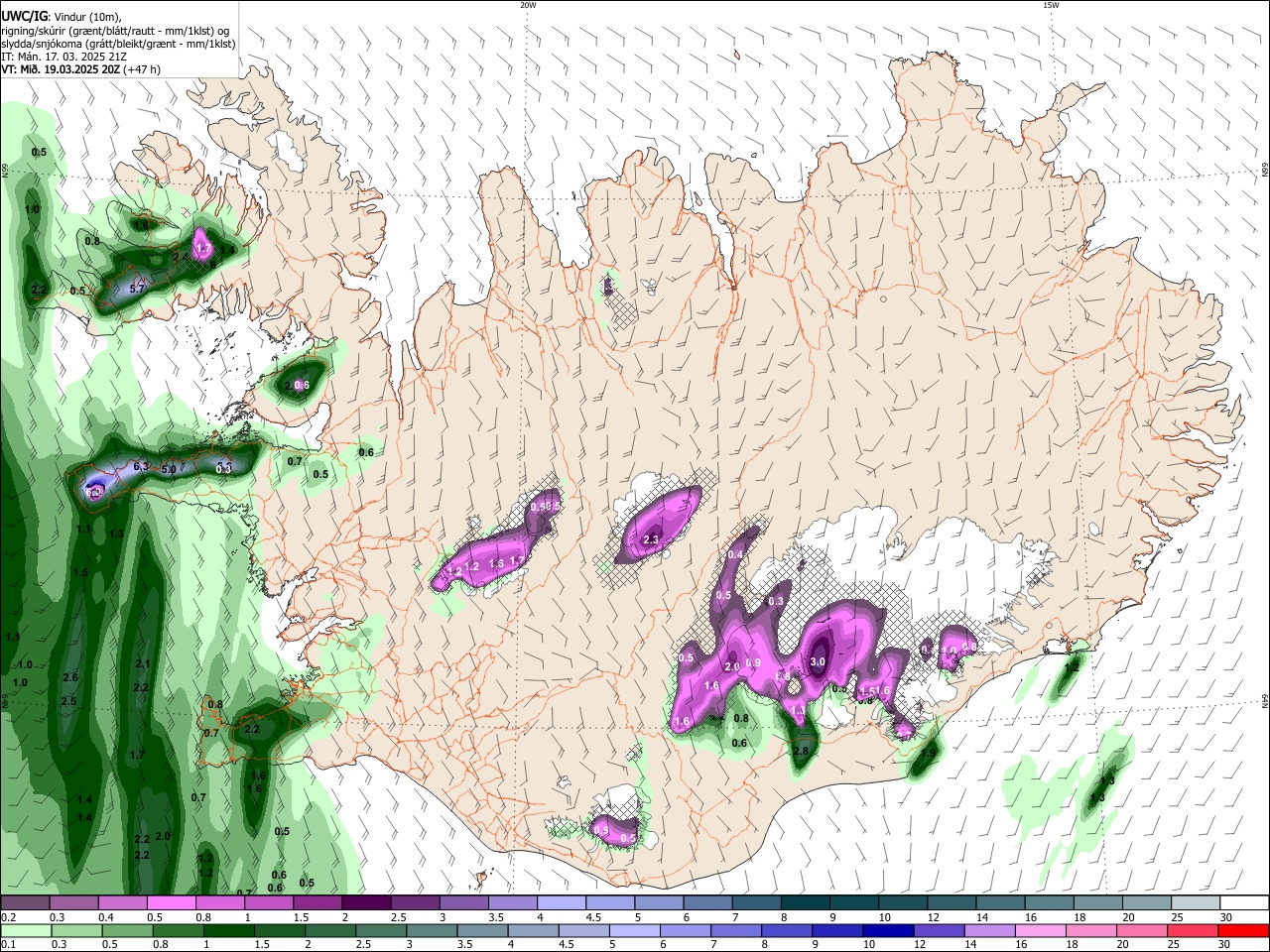The width and height of the screenshot is (1270, 952).
Task: Click the slydda/snjókoma legend description line
Action: 118,44
